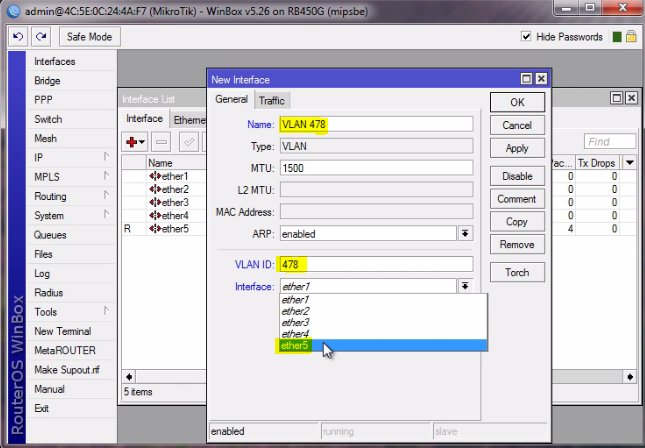The width and height of the screenshot is (645, 448).
Task: Open MetaROUTER in the sidebar
Action: pos(72,351)
